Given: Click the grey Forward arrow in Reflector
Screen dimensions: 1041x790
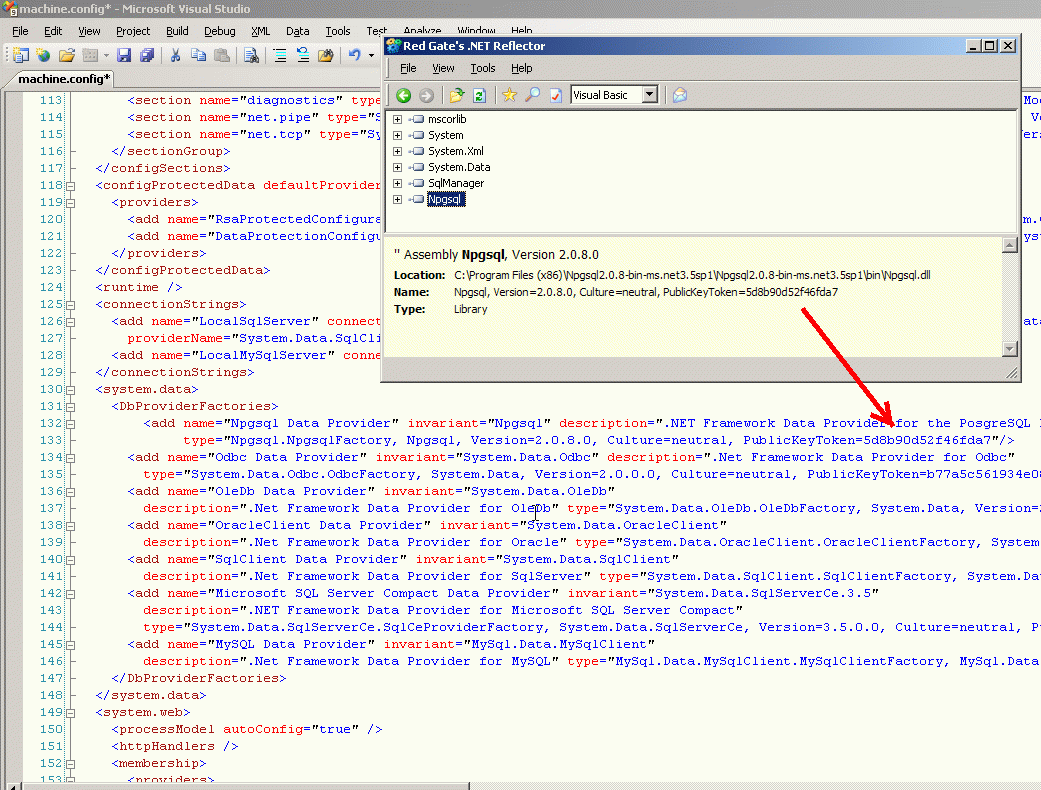Looking at the screenshot, I should [x=426, y=96].
